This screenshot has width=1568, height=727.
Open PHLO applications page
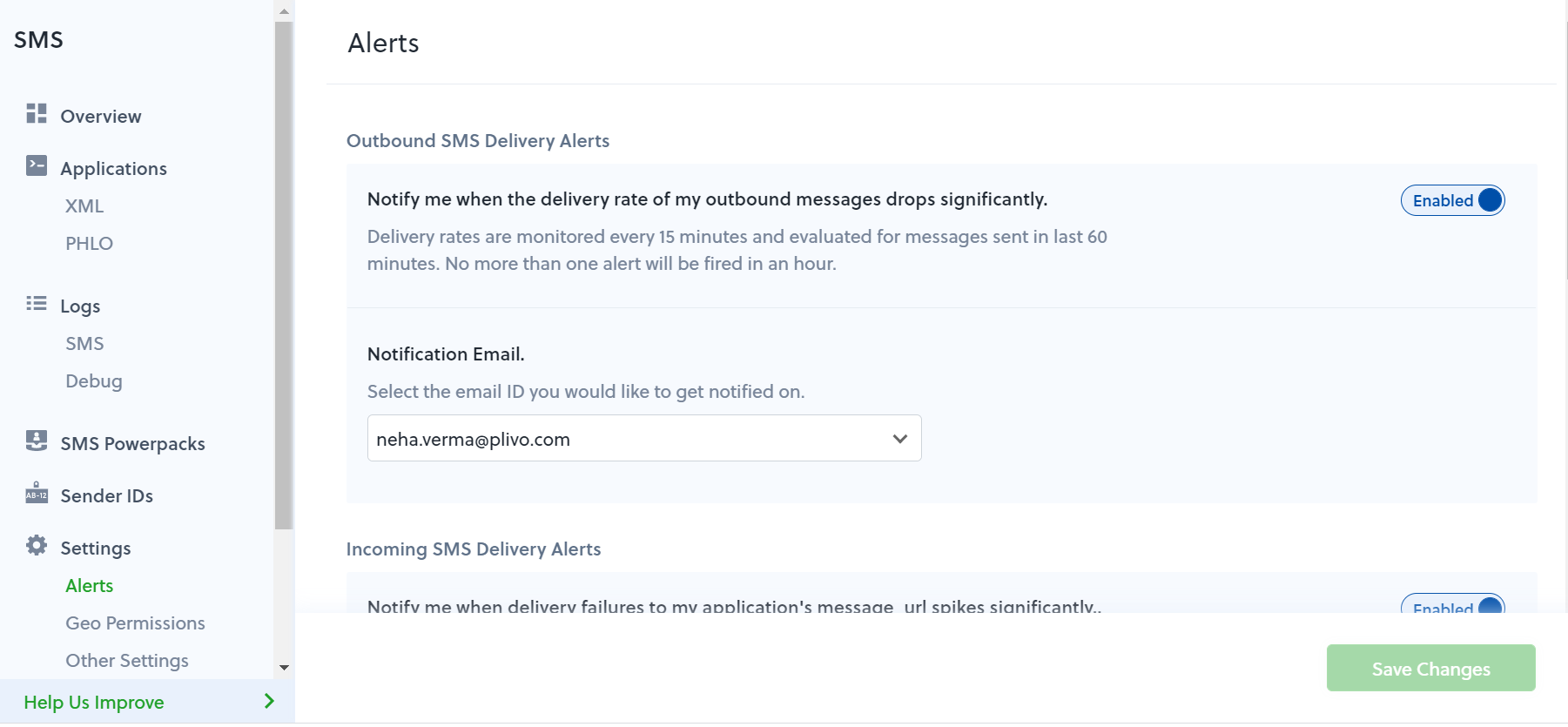(x=89, y=244)
